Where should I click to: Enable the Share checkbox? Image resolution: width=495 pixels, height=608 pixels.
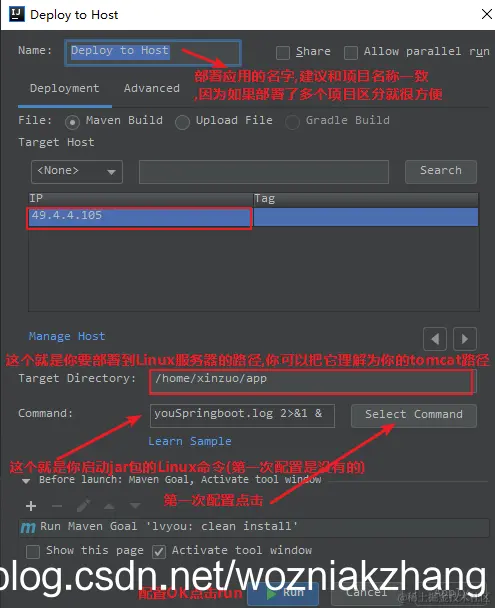tap(283, 53)
